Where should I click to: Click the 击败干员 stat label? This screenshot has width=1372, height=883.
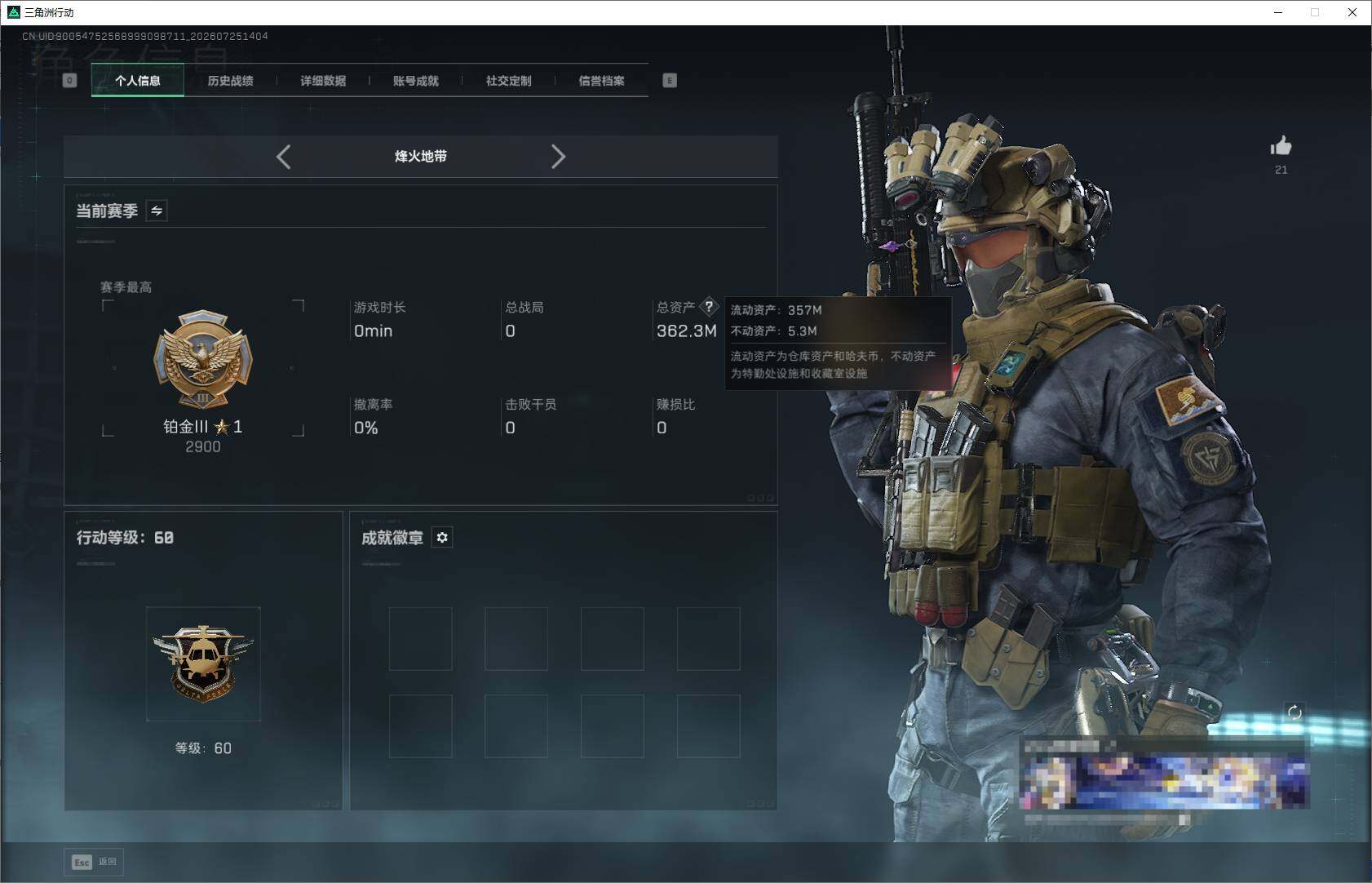click(x=531, y=404)
